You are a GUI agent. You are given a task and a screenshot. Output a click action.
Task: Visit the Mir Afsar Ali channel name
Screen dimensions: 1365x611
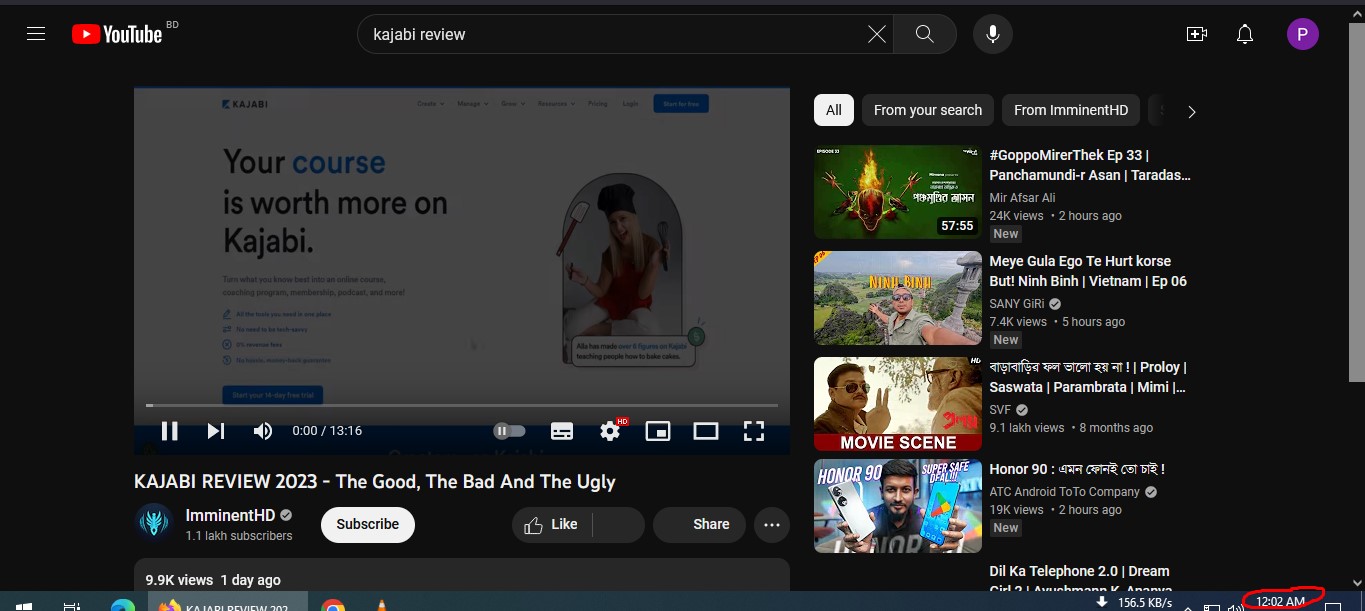(x=1022, y=198)
